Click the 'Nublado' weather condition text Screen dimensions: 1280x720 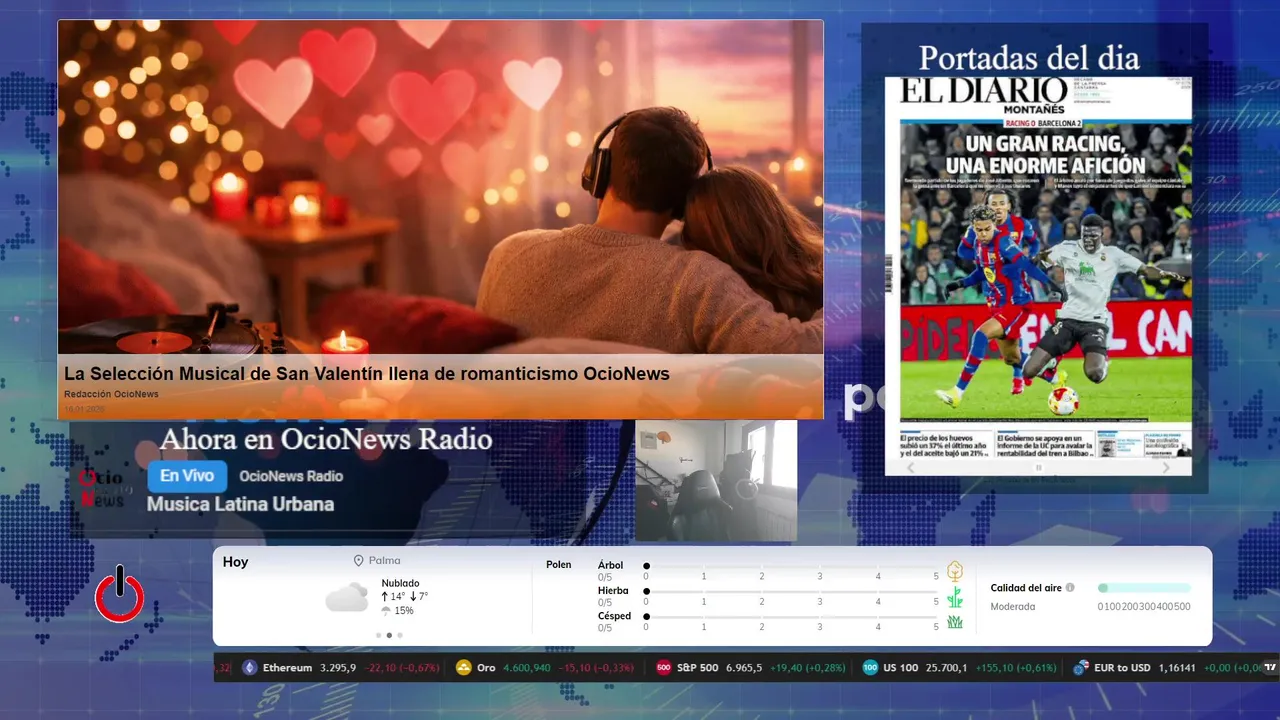(400, 583)
